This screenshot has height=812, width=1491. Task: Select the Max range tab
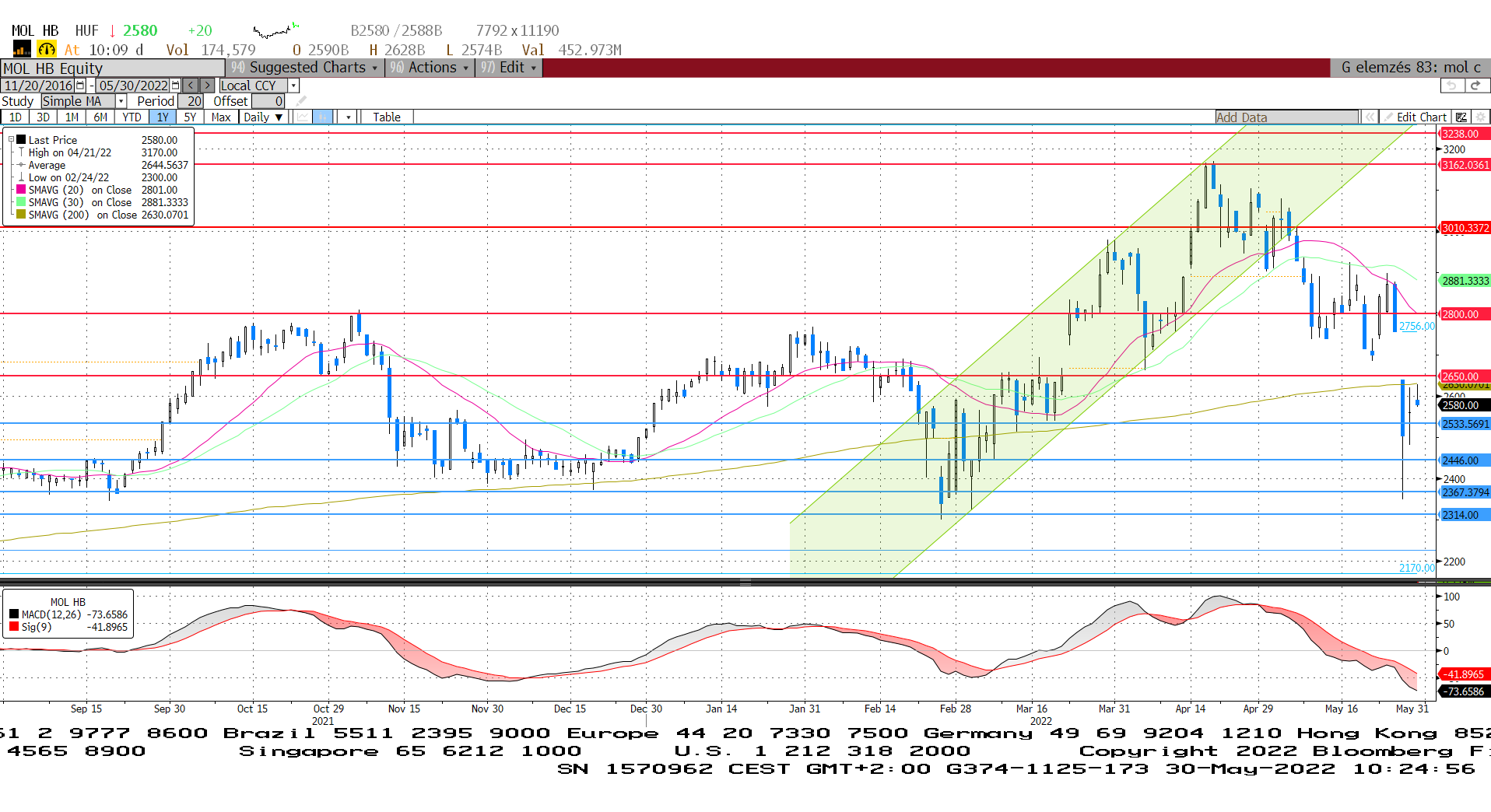click(x=221, y=117)
